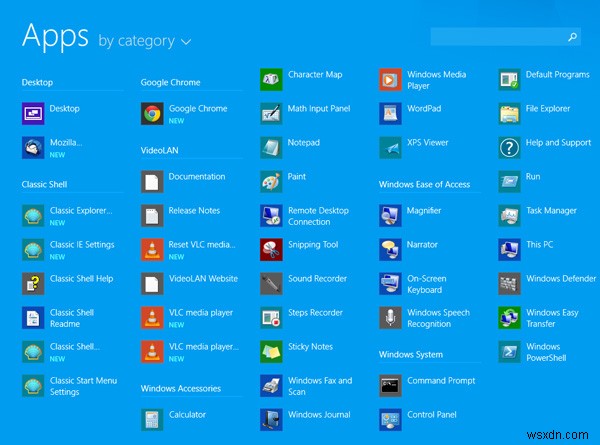
Task: Select the VideoLAN category header
Action: (159, 150)
